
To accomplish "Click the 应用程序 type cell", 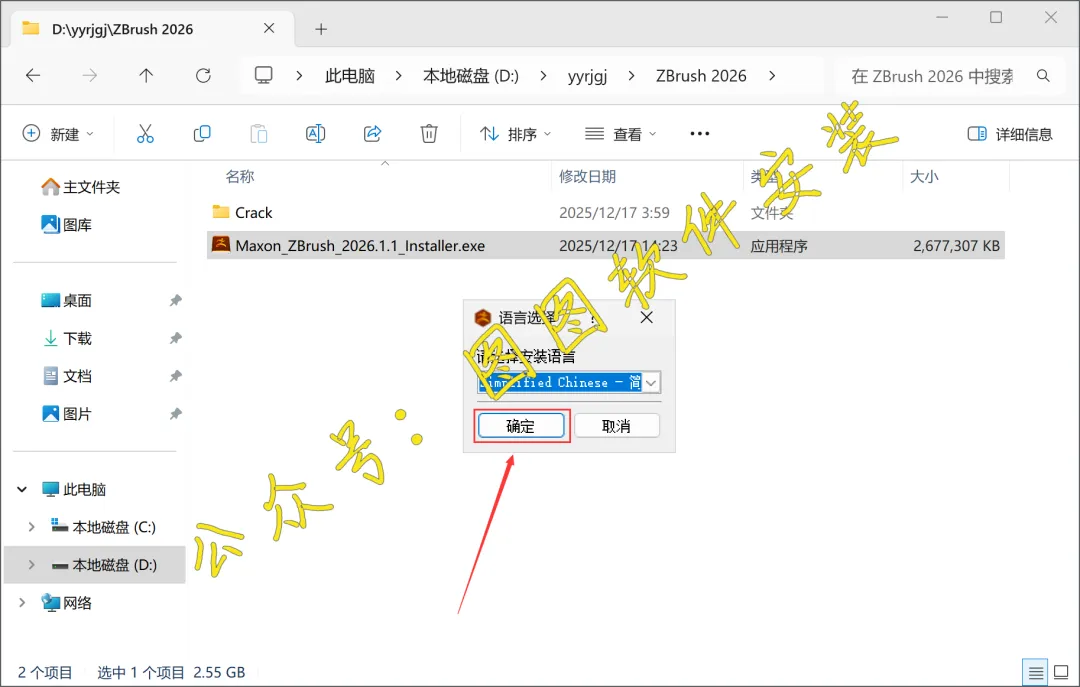I will (x=779, y=245).
